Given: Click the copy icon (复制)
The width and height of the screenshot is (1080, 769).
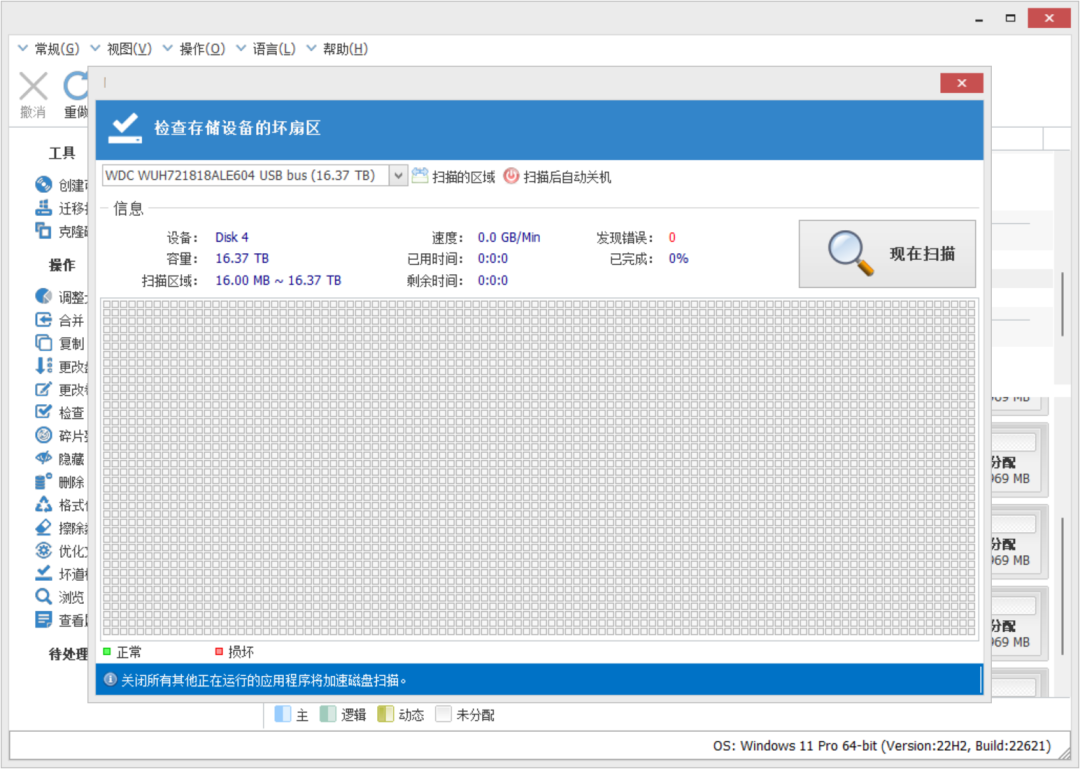Looking at the screenshot, I should point(43,342).
